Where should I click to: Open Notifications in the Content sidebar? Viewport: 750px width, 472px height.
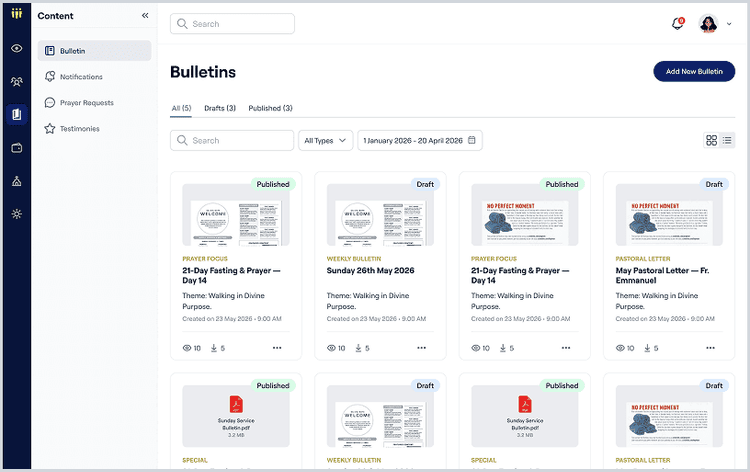pos(94,77)
